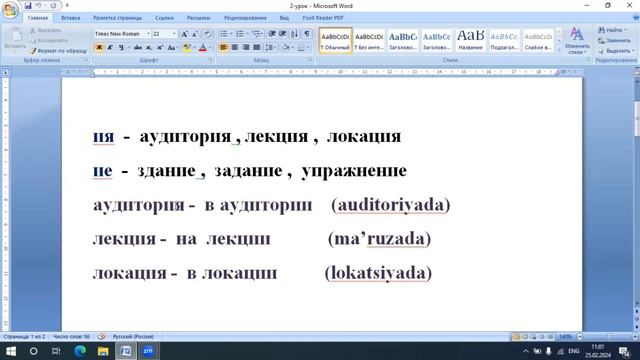Image resolution: width=640 pixels, height=360 pixels.
Task: Align text right
Action: pyautogui.click(x=246, y=48)
